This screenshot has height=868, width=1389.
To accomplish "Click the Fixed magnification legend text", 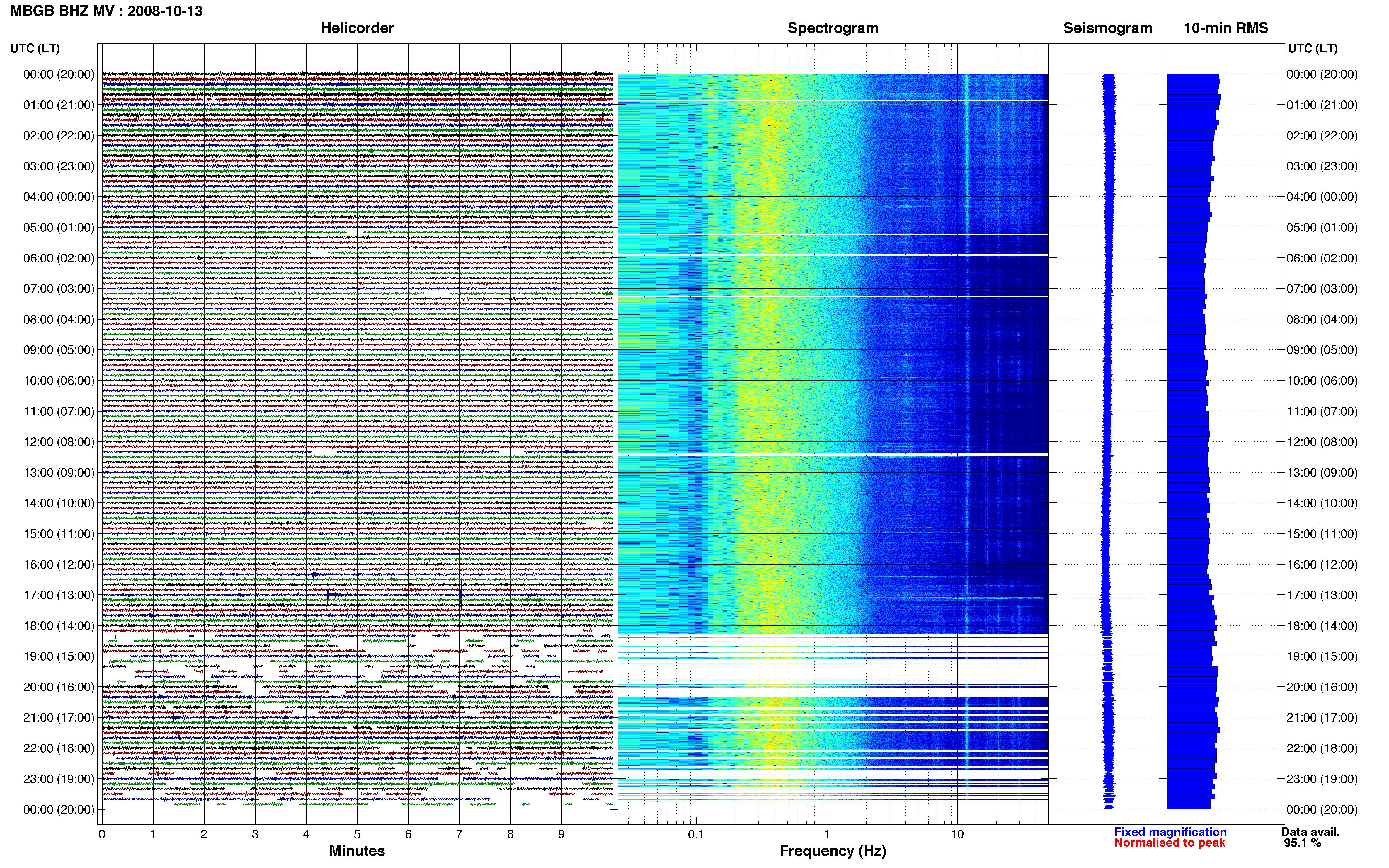I will pyautogui.click(x=1170, y=832).
